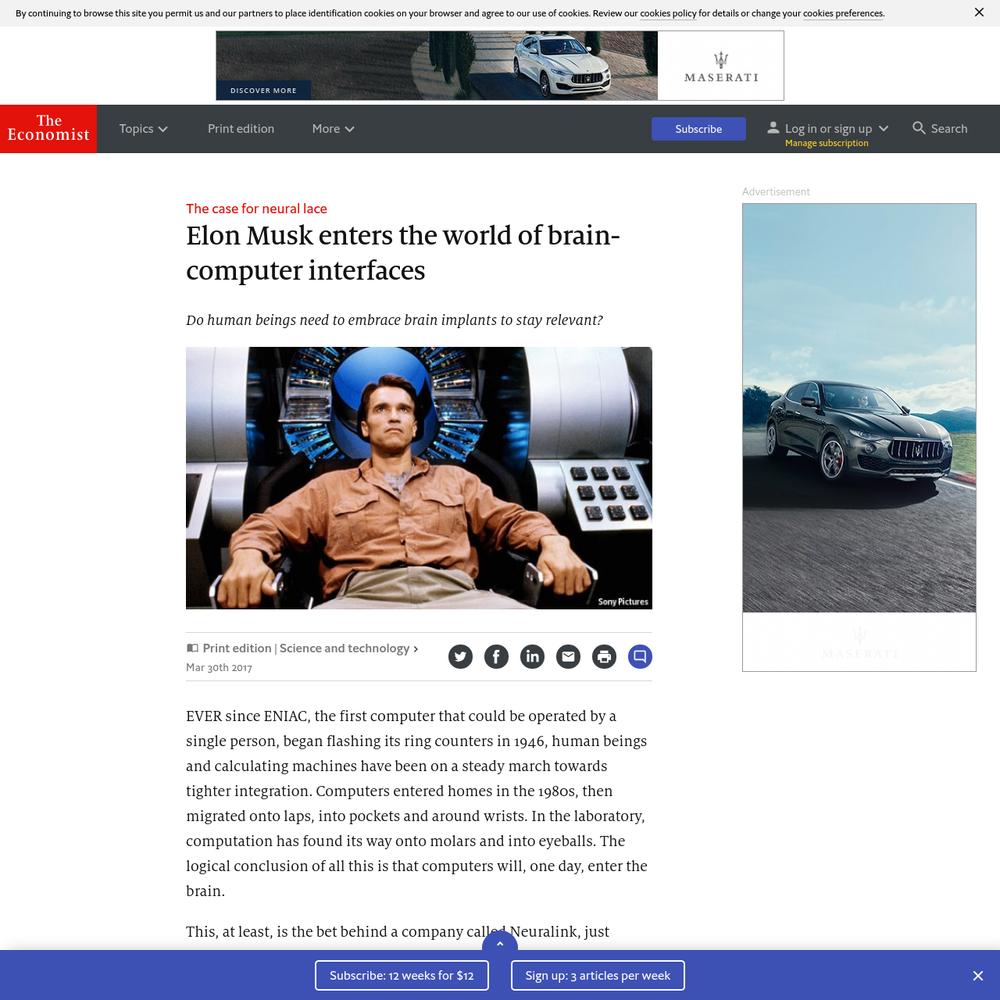The width and height of the screenshot is (1000, 1000).
Task: Click 'The case for neural lace' heading
Action: click(256, 209)
